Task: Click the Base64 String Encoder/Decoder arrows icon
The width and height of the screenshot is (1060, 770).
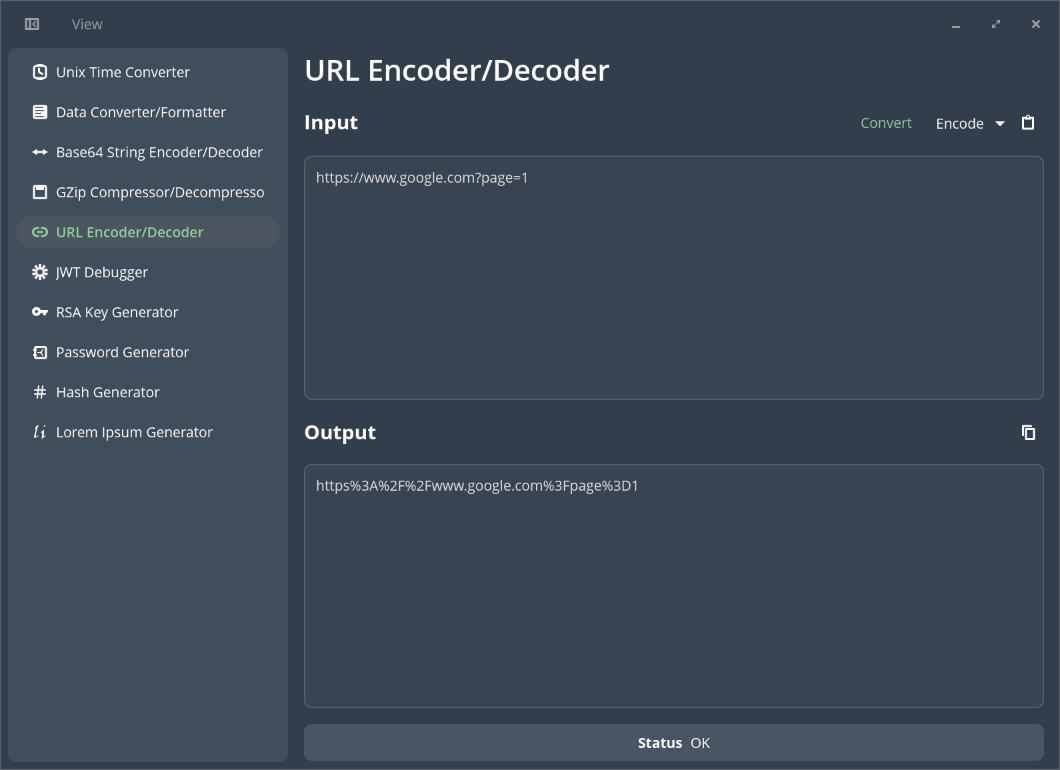Action: click(40, 152)
